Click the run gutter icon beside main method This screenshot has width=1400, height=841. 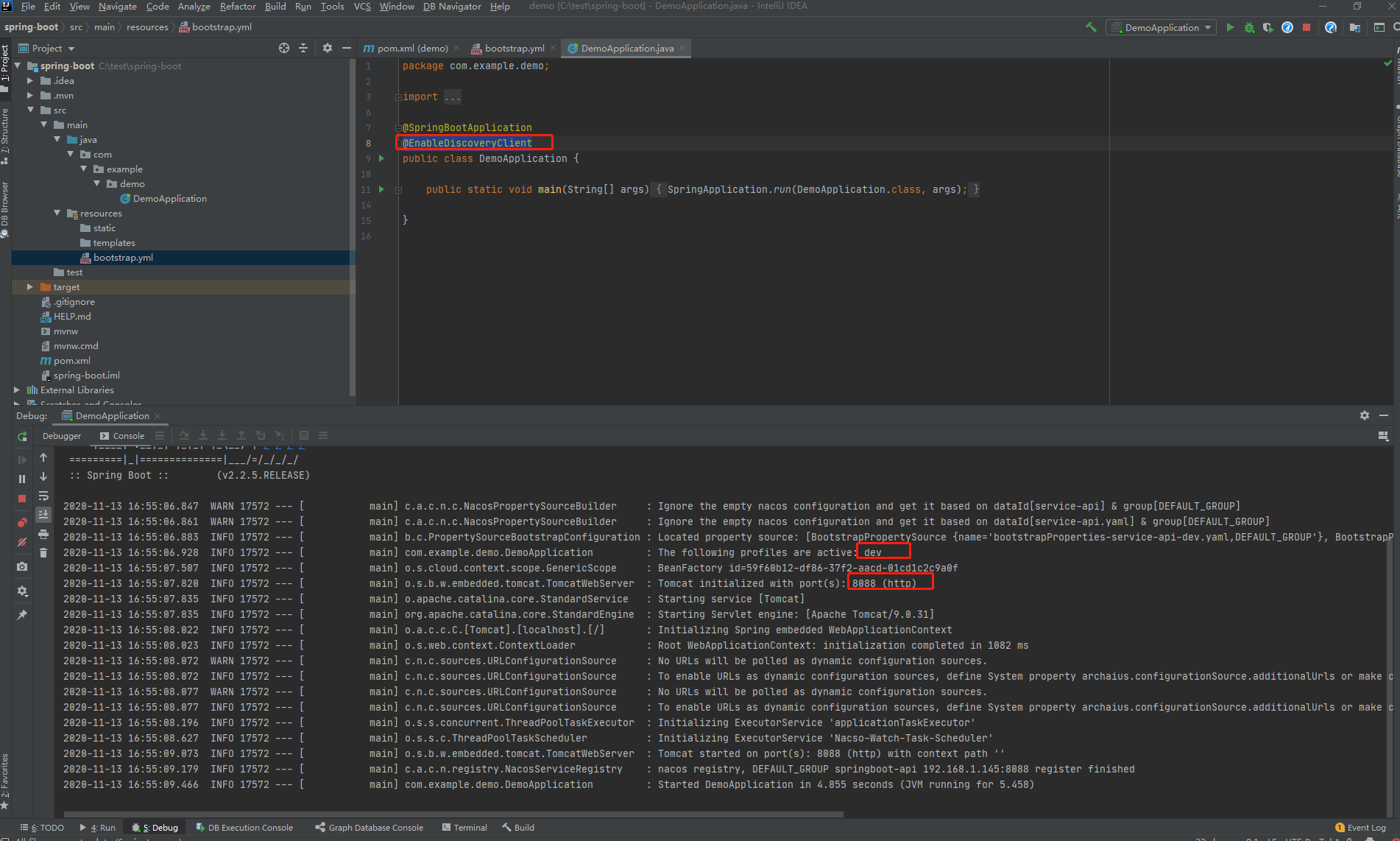(x=381, y=189)
